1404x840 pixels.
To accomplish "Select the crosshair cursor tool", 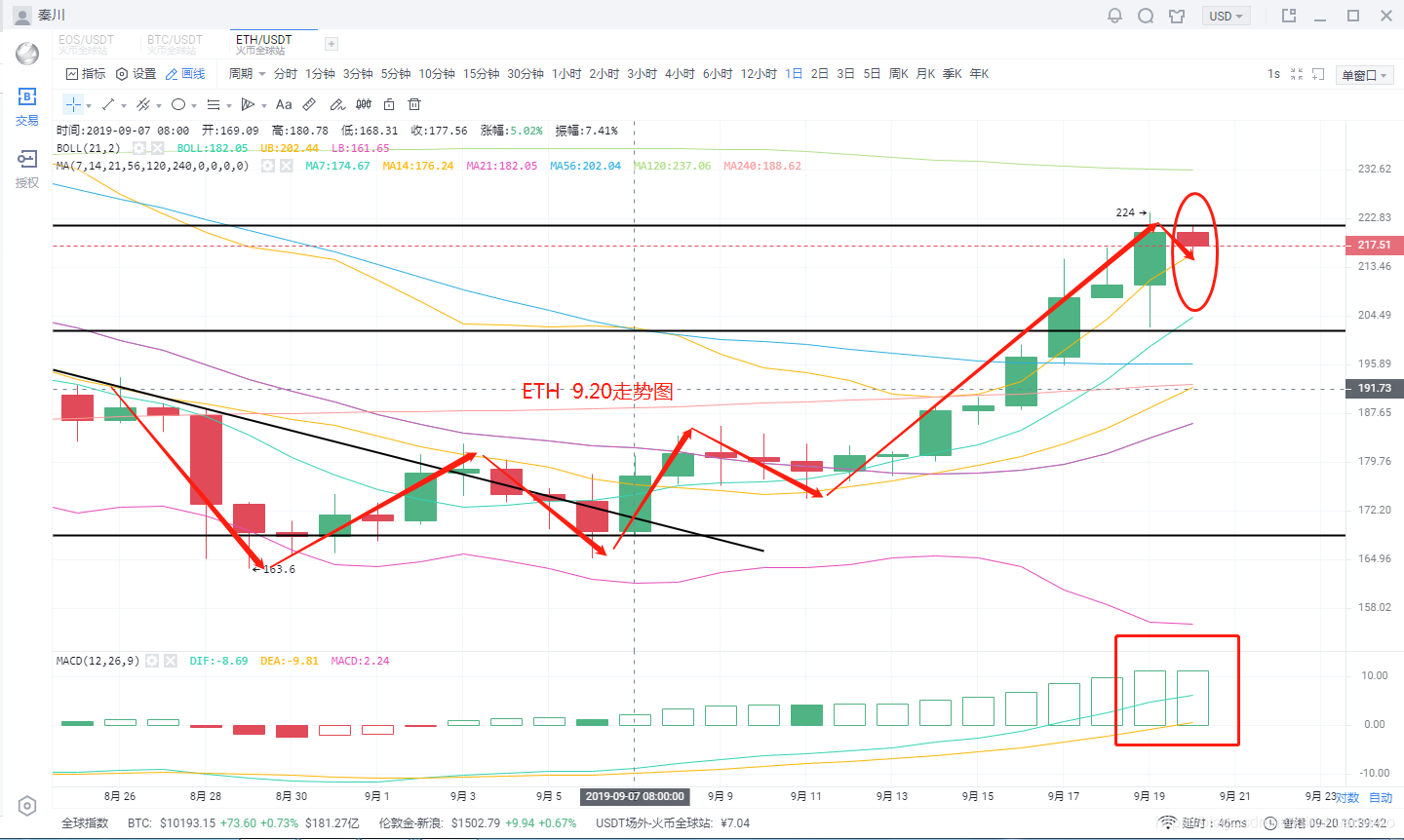I will pyautogui.click(x=73, y=104).
